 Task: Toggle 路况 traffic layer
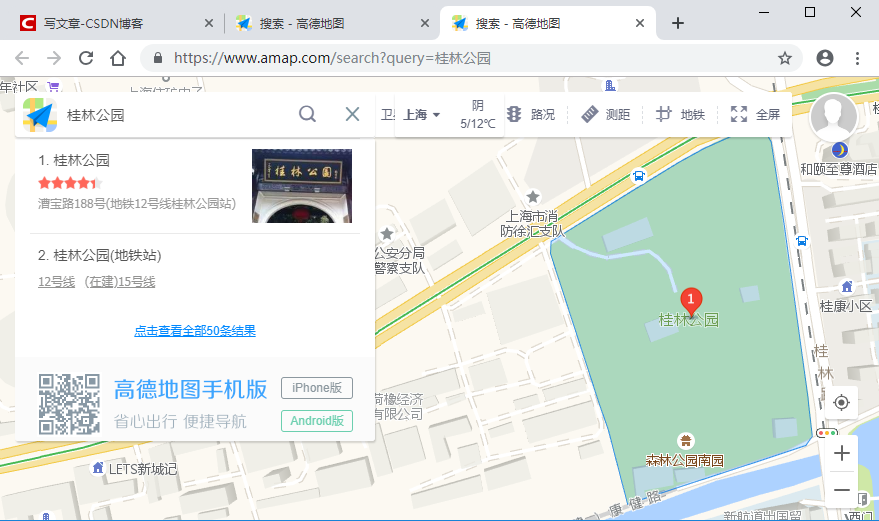pyautogui.click(x=530, y=114)
